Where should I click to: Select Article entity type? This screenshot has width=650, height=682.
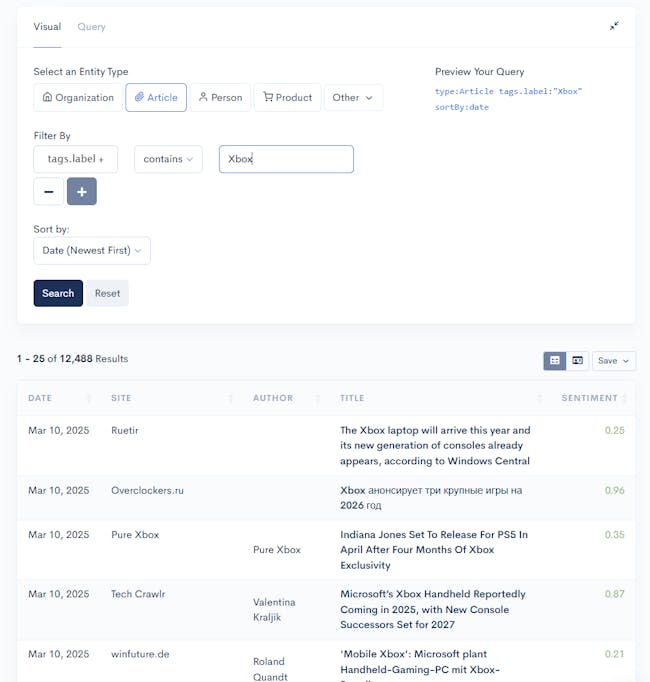[155, 98]
